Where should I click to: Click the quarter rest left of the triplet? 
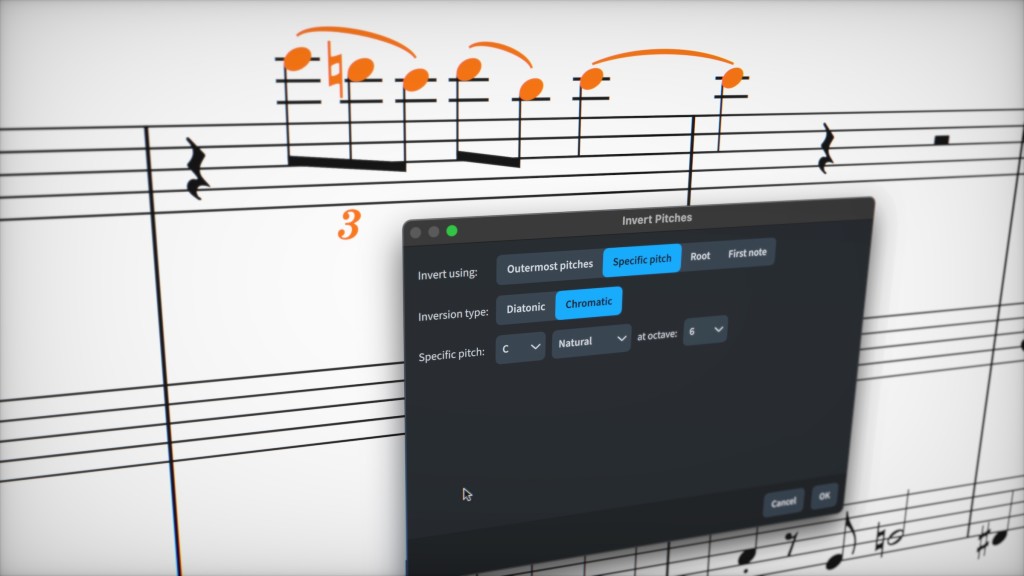pos(198,168)
